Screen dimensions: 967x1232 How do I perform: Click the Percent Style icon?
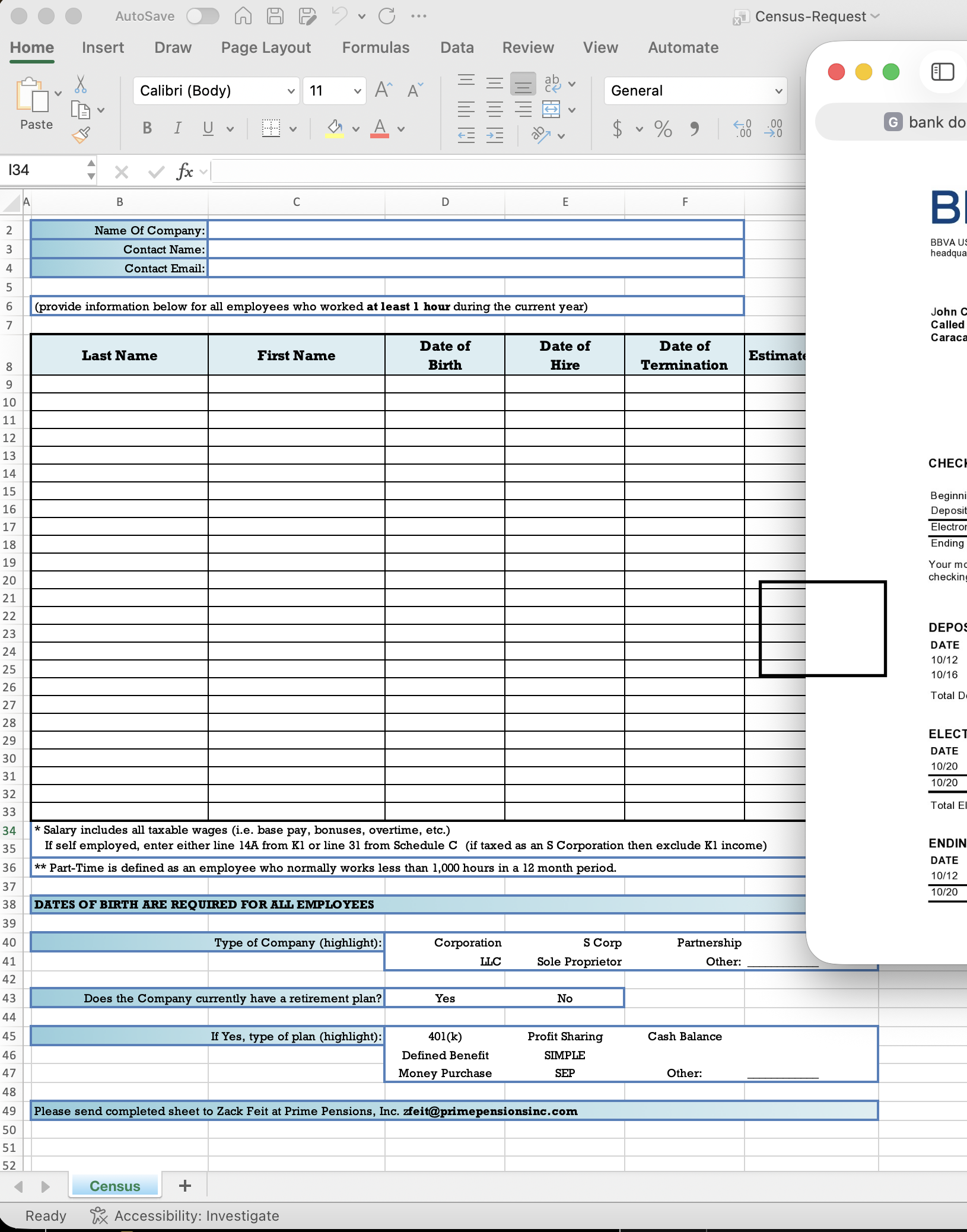(663, 128)
